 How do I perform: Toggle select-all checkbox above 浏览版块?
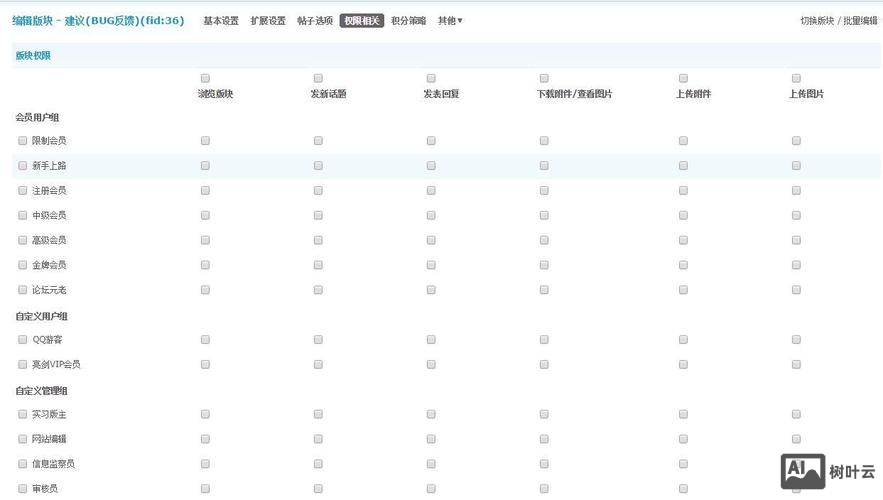click(x=205, y=78)
